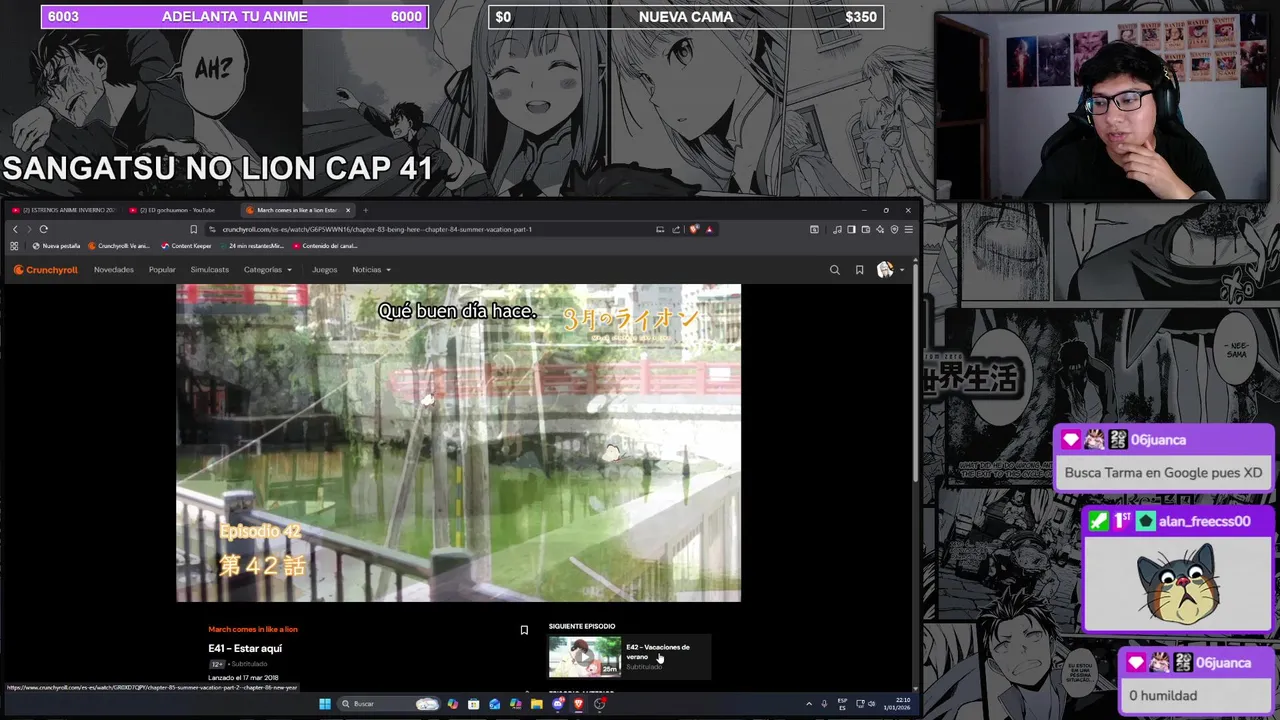
Task: Switch to ED gochuumon YouTube tab
Action: click(x=178, y=210)
